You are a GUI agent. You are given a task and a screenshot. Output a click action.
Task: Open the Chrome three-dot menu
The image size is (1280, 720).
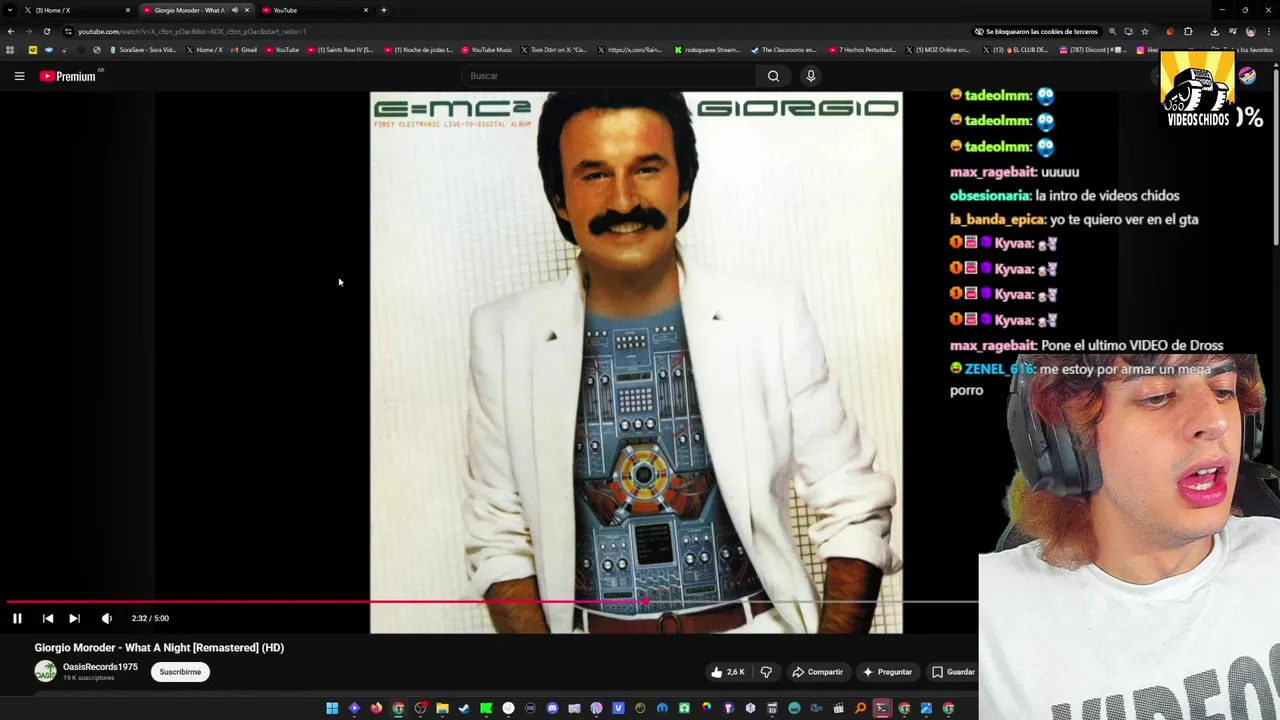1268,31
